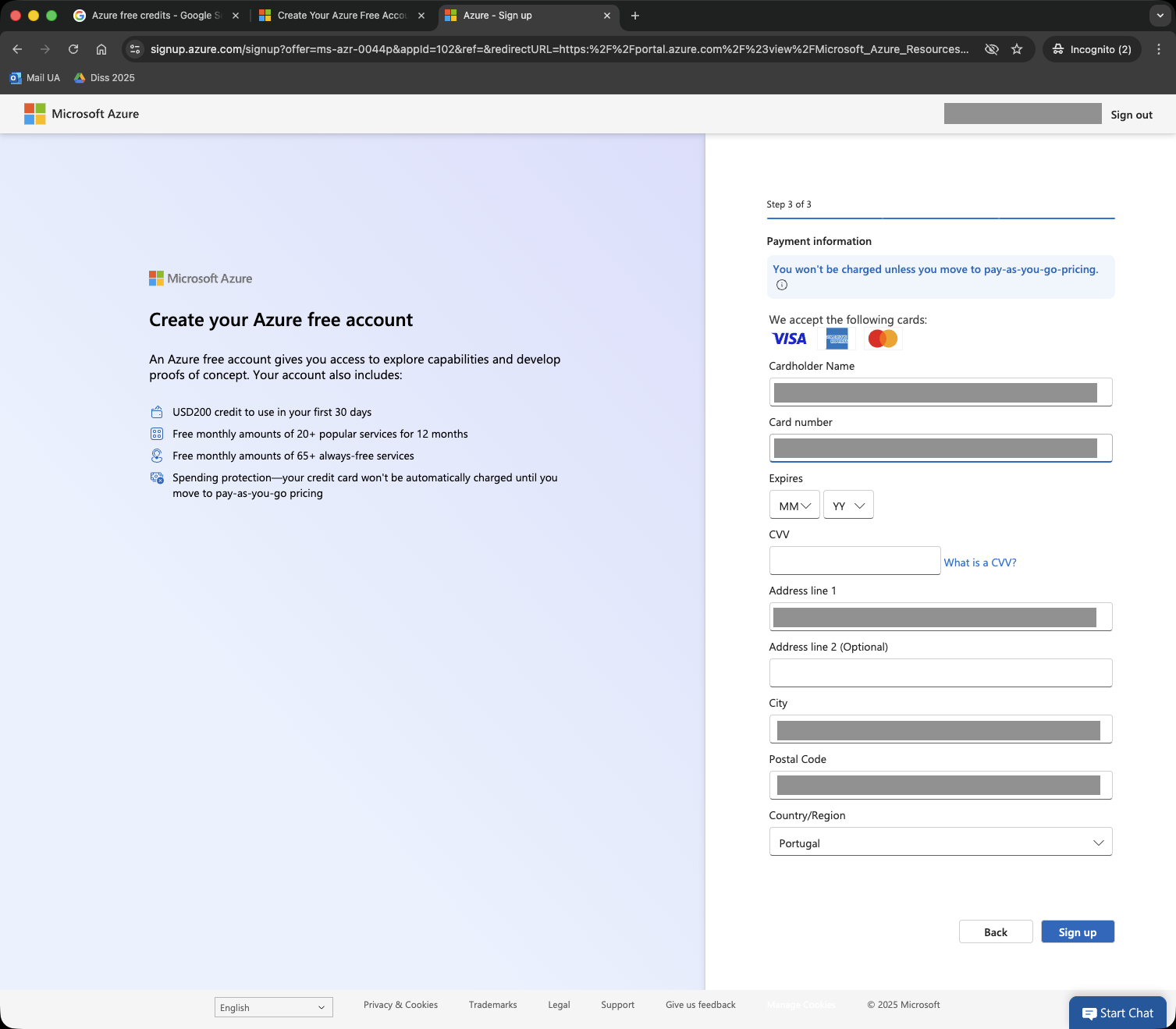The height and width of the screenshot is (1029, 1176).
Task: Click into the CVV input field
Action: (854, 561)
